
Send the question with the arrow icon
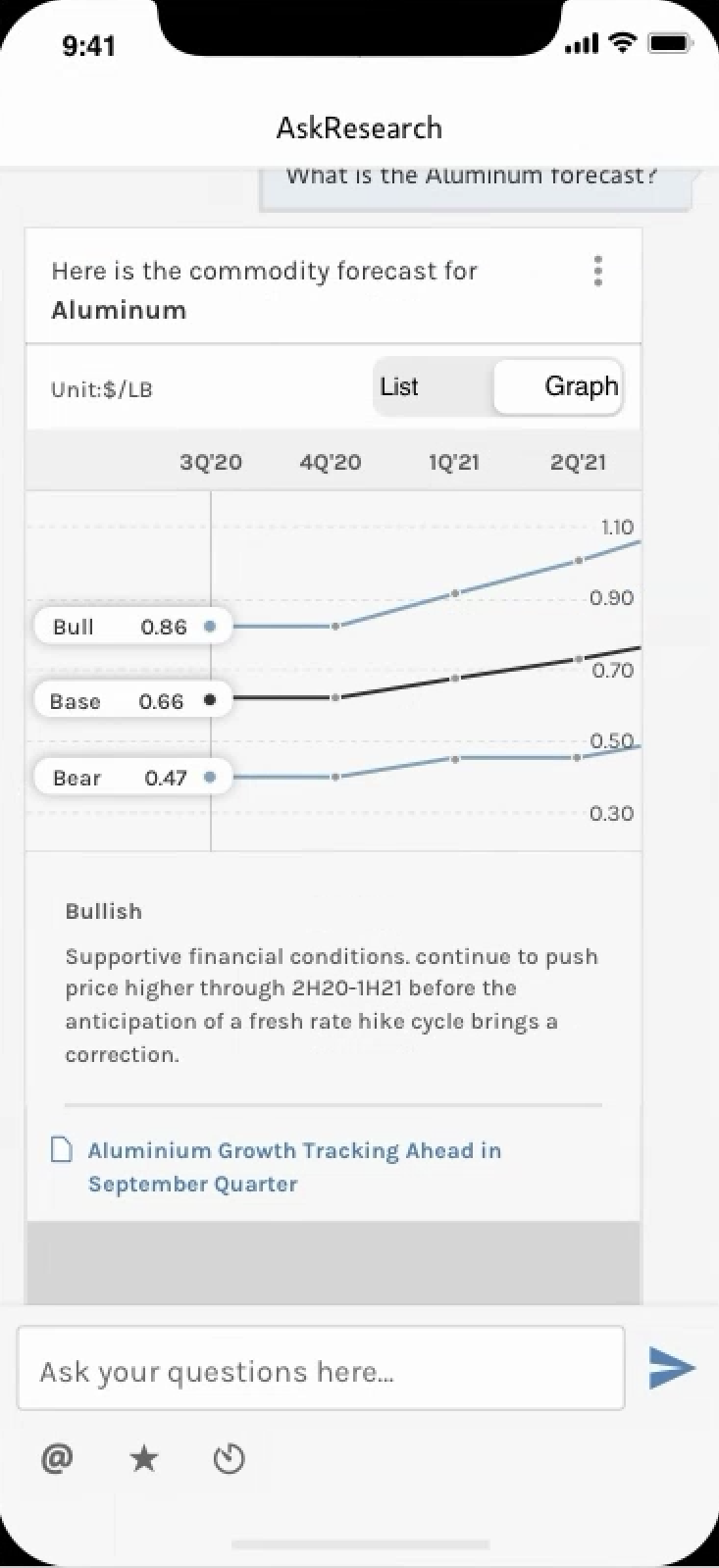tap(672, 1368)
